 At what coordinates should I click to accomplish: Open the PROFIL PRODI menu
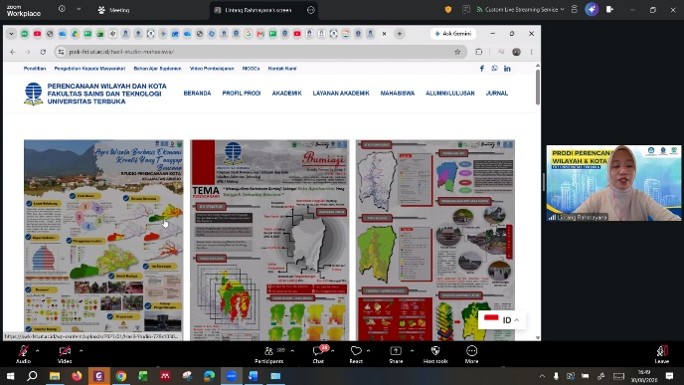tap(241, 93)
